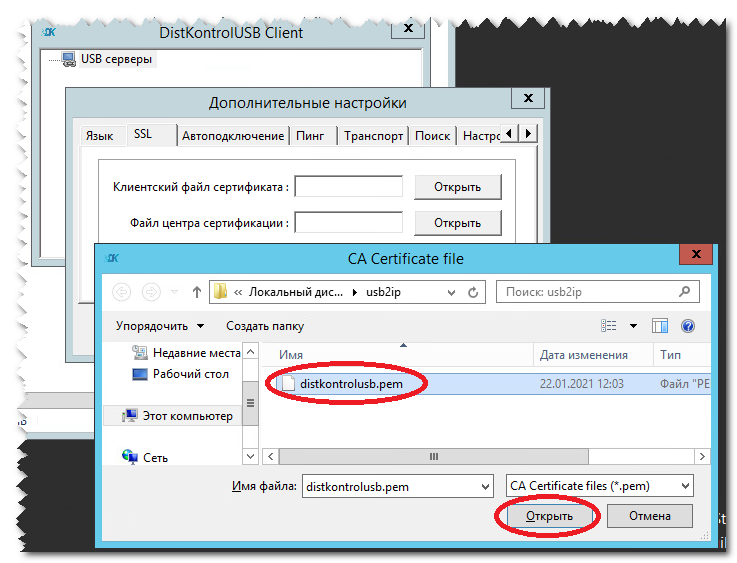Viewport: 737px width, 563px height.
Task: Click Открыть button in file dialog
Action: (x=549, y=516)
